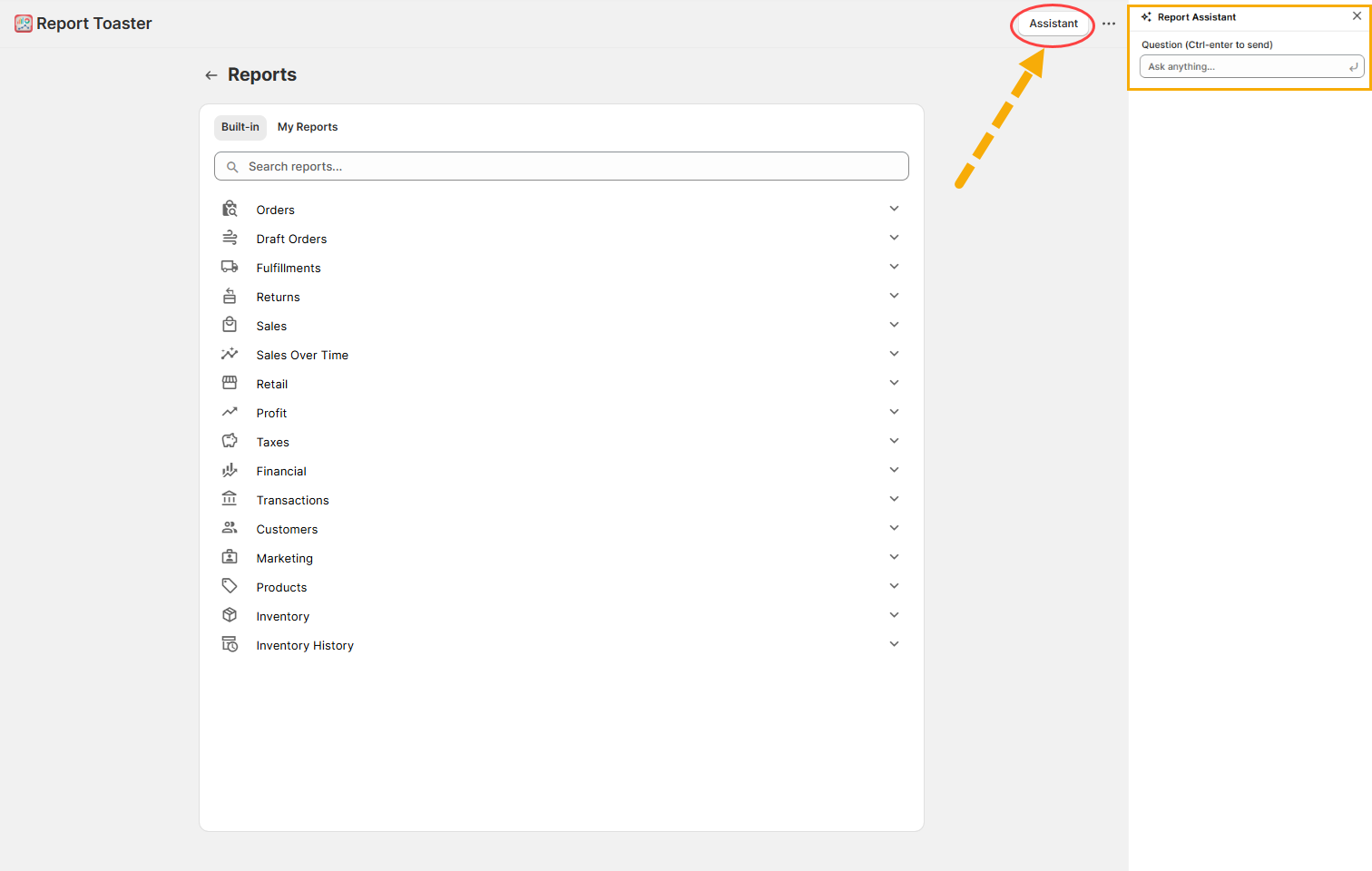The image size is (1372, 871).
Task: Click the back arrow beside Reports
Action: pos(211,75)
